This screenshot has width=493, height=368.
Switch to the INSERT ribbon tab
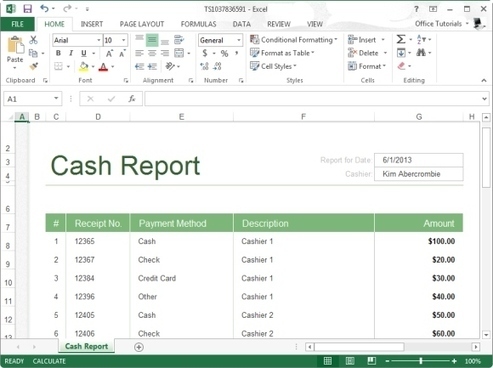92,24
